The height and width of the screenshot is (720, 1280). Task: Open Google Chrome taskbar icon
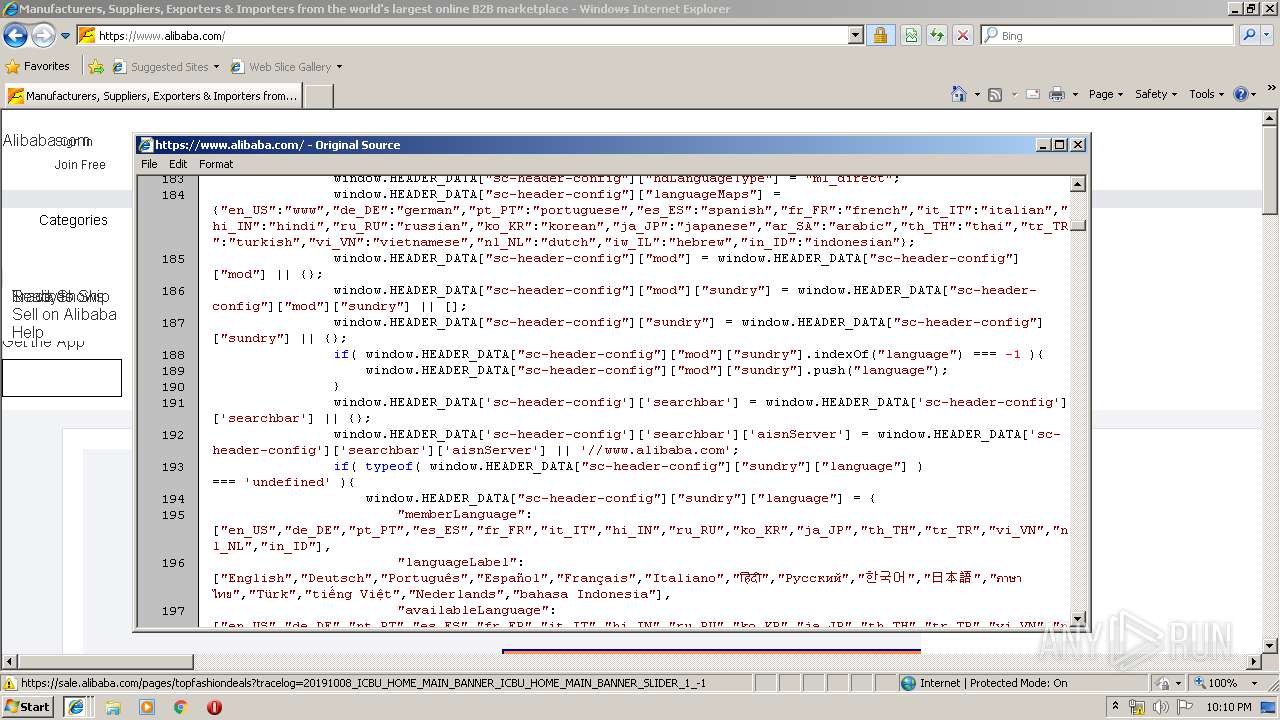pos(181,706)
